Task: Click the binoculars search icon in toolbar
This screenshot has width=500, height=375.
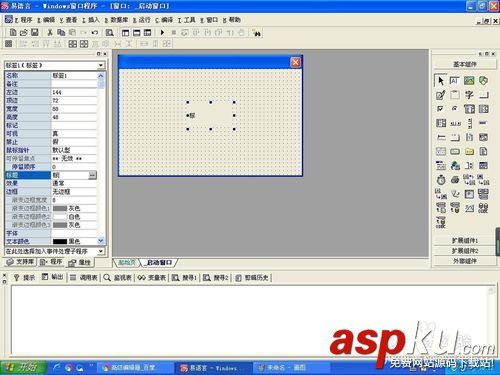Action: point(256,33)
